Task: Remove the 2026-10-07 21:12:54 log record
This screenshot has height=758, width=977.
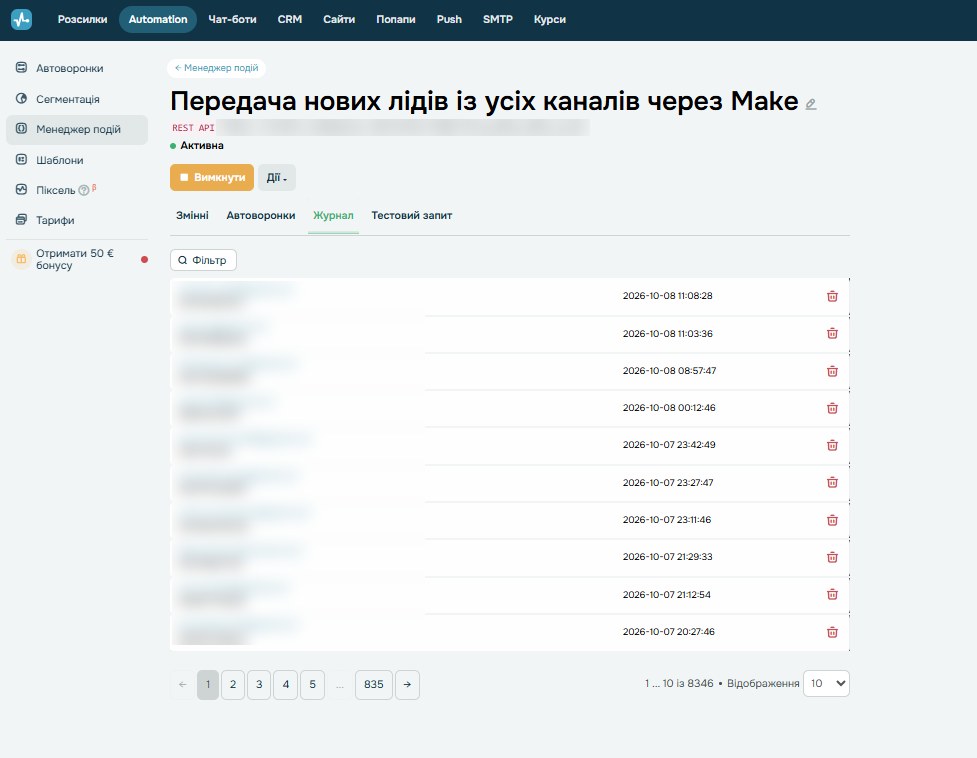Action: [832, 594]
